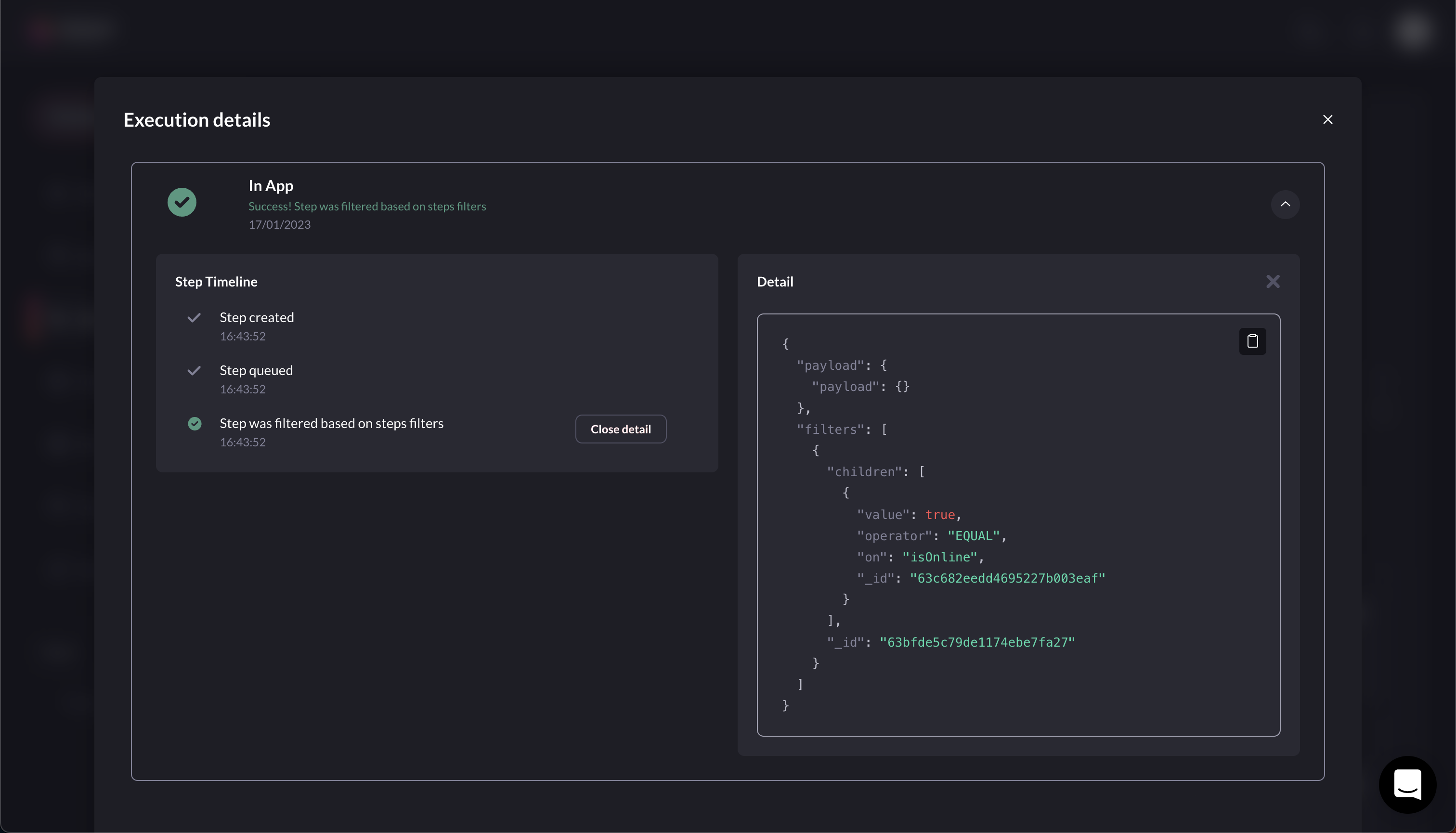Click the large green success check icon
Image resolution: width=1456 pixels, height=833 pixels.
tap(182, 203)
